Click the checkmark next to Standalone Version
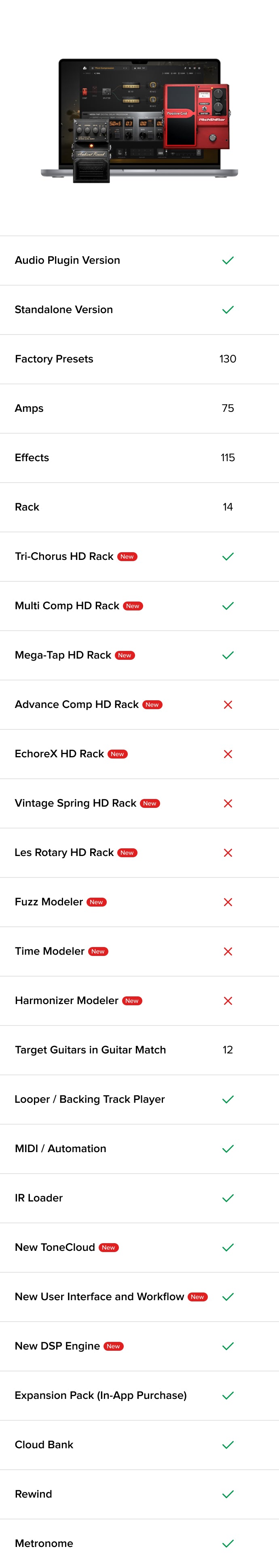Screen dimensions: 279x1568 (x=228, y=310)
